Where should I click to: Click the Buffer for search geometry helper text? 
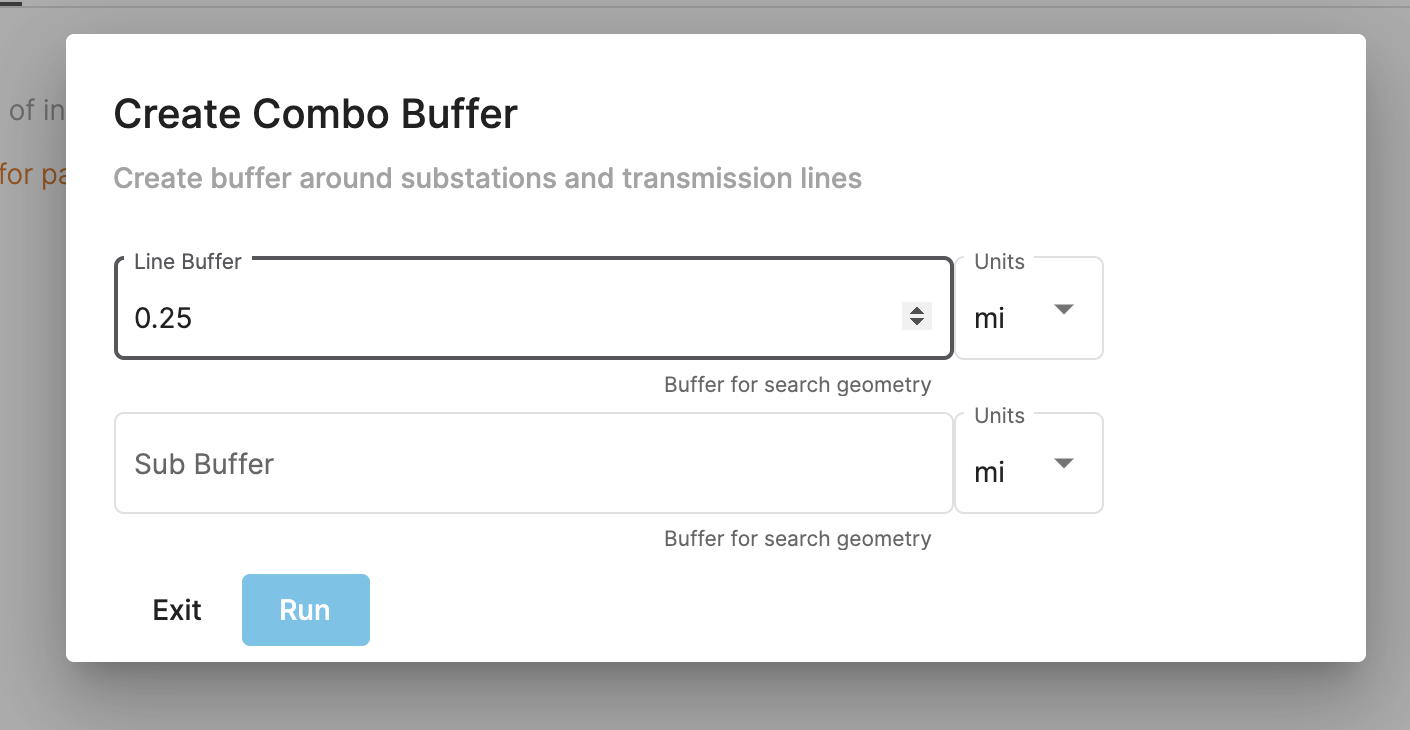tap(797, 384)
